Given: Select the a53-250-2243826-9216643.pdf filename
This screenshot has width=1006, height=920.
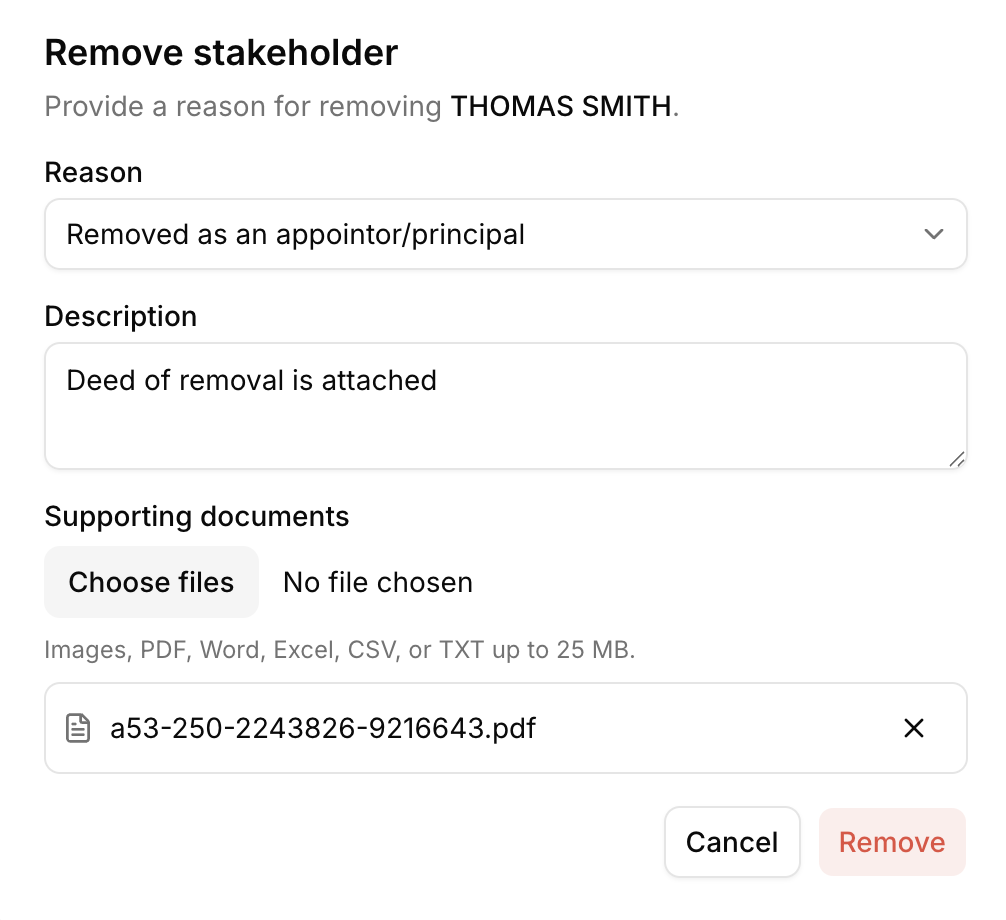Looking at the screenshot, I should pyautogui.click(x=323, y=728).
